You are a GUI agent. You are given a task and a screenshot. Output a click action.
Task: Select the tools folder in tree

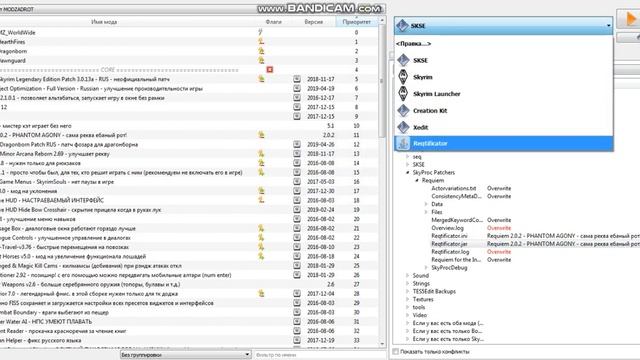coord(419,307)
